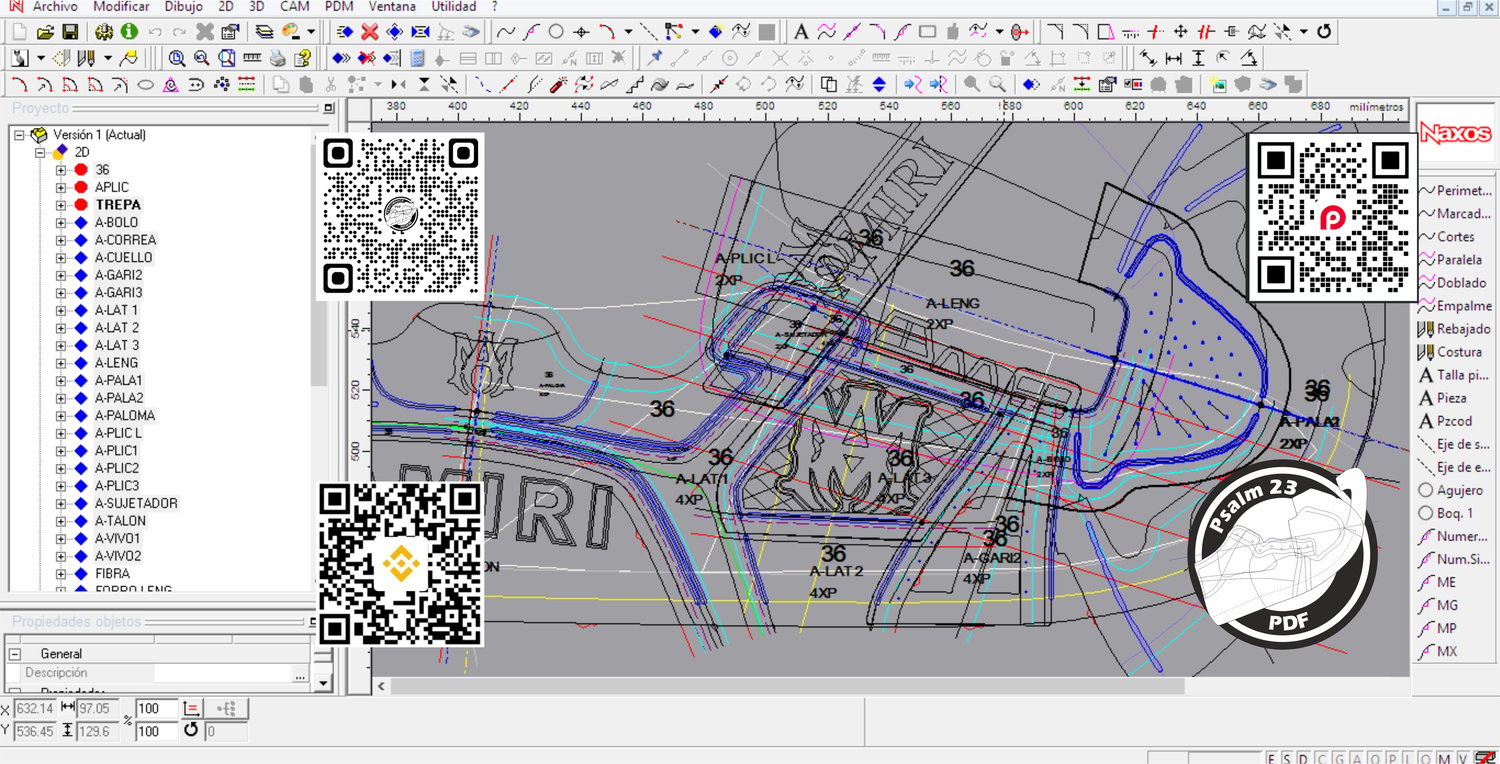The image size is (1500, 764).
Task: Toggle the E status bar indicator
Action: click(x=1273, y=758)
